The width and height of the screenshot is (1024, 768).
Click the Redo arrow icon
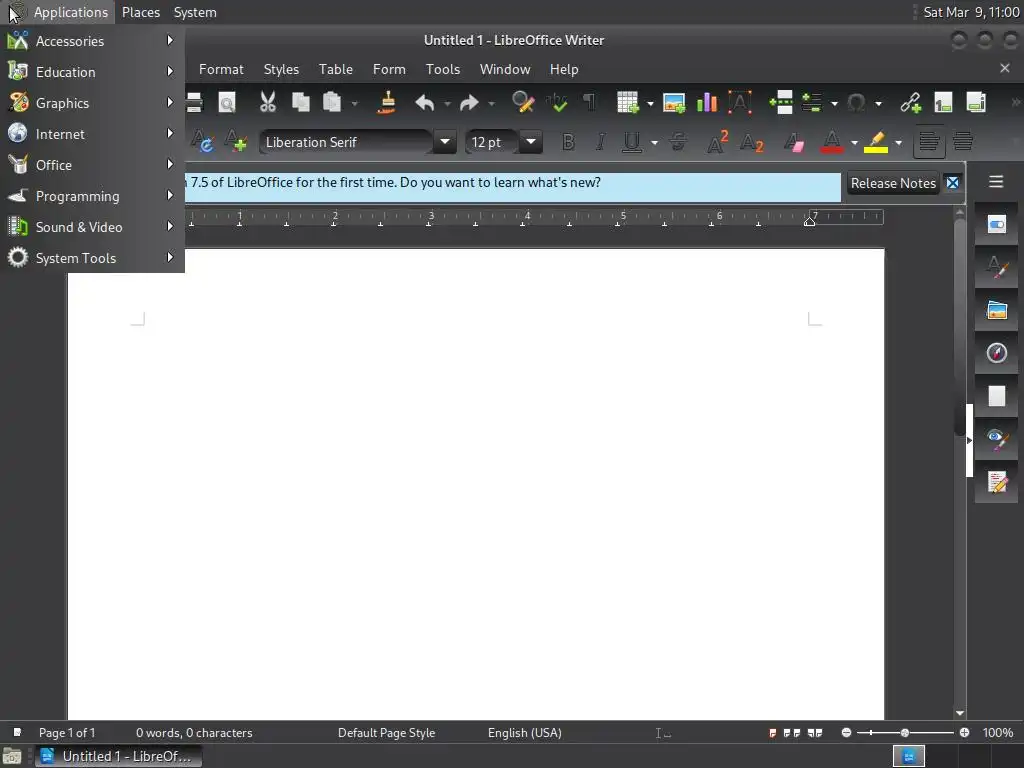point(469,103)
